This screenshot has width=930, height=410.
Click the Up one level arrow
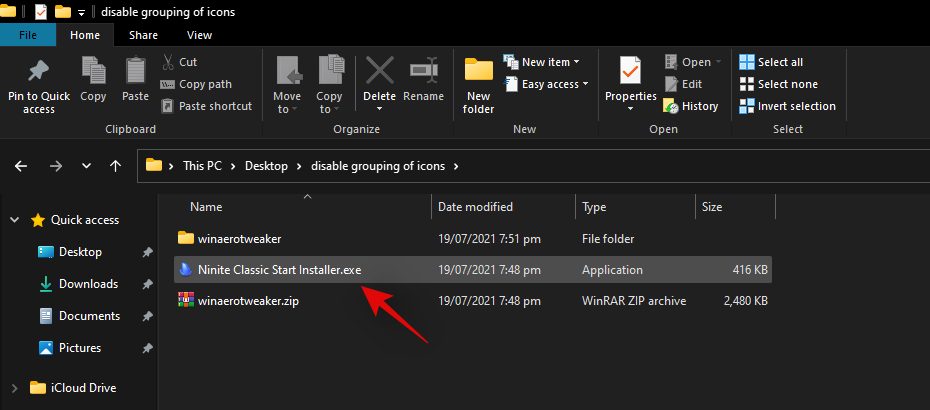[116, 166]
